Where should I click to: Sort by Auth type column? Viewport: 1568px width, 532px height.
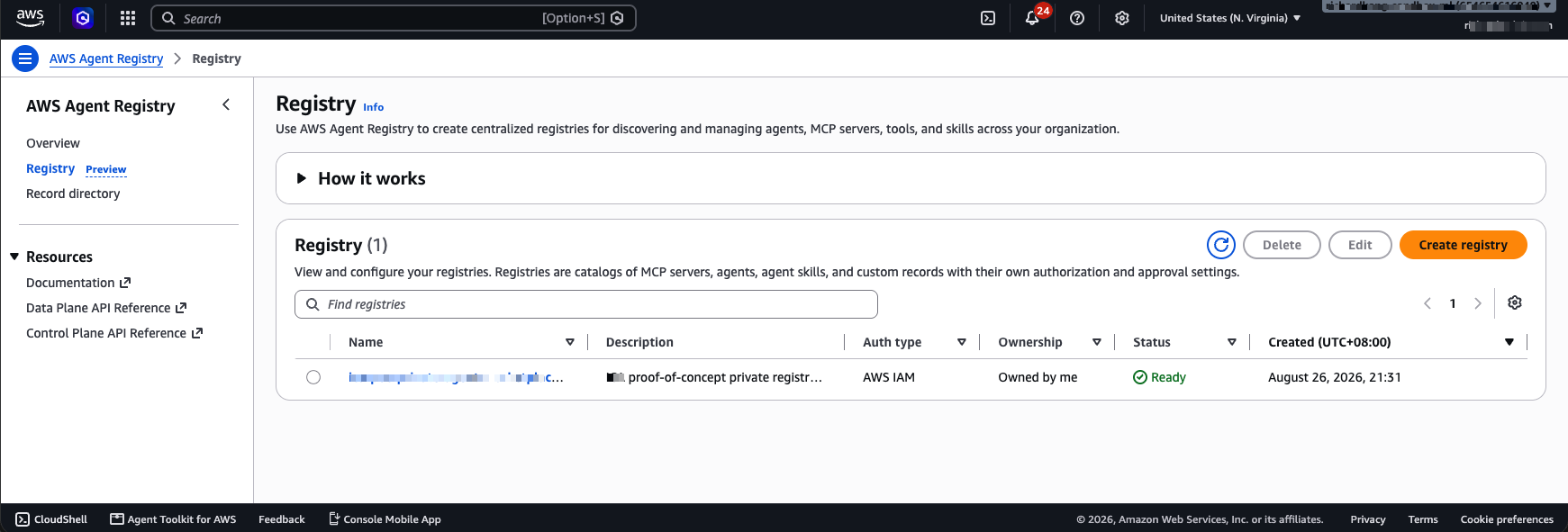click(x=962, y=342)
